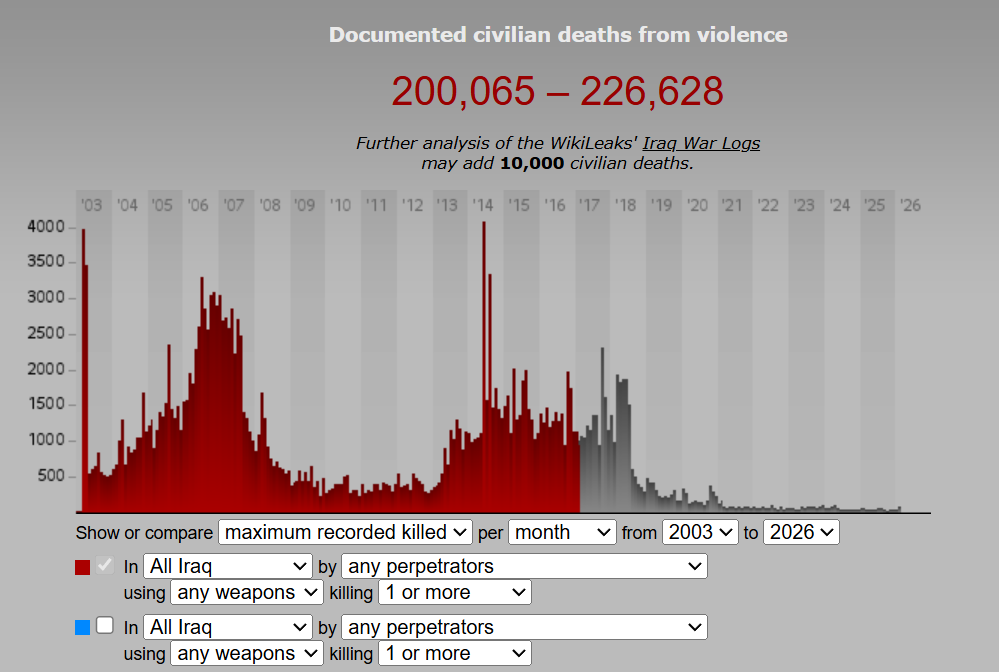Open the 'maximum recorded killed' dropdown
Screen dimensions: 999x672
[345, 533]
